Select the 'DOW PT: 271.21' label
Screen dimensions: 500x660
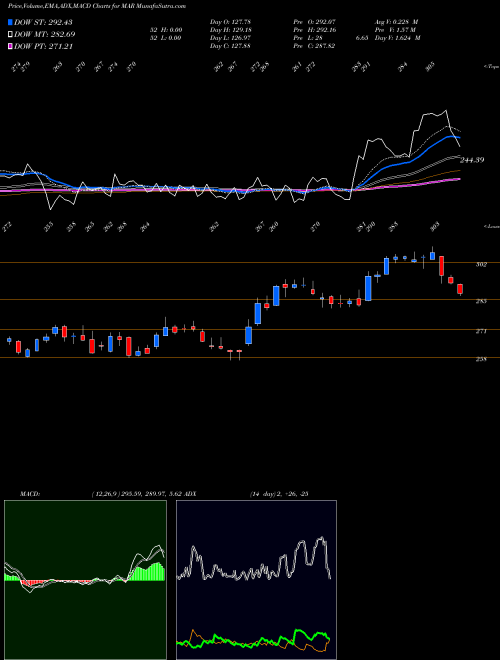[x=43, y=46]
